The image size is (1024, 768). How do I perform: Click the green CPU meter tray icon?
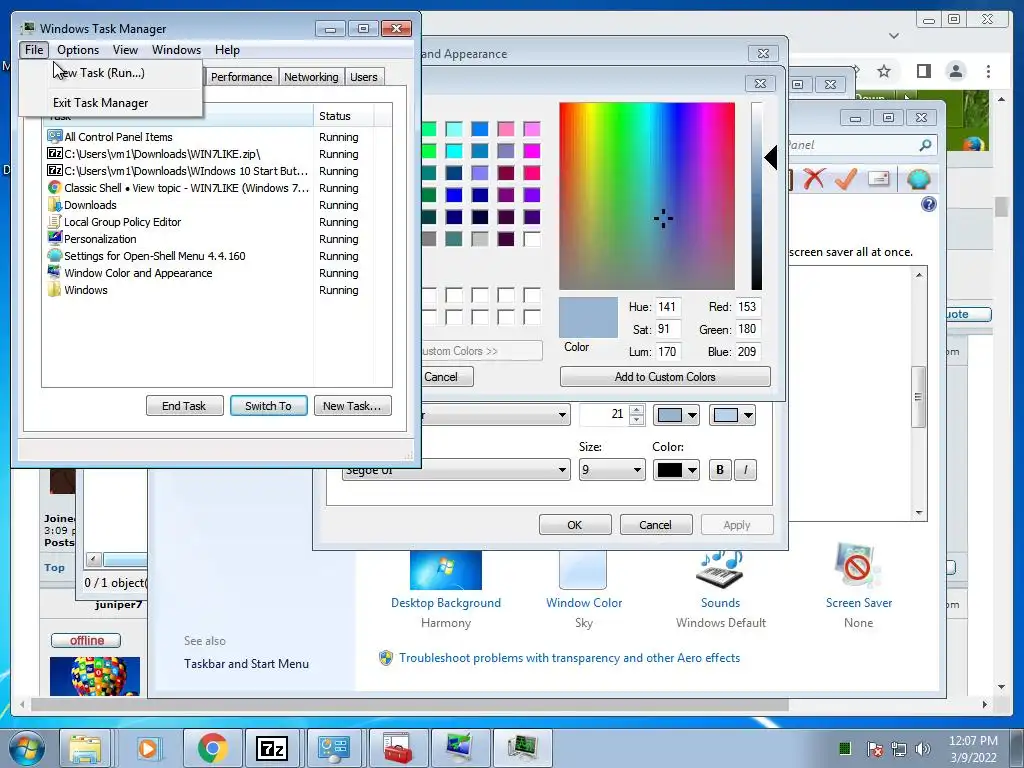tap(844, 748)
